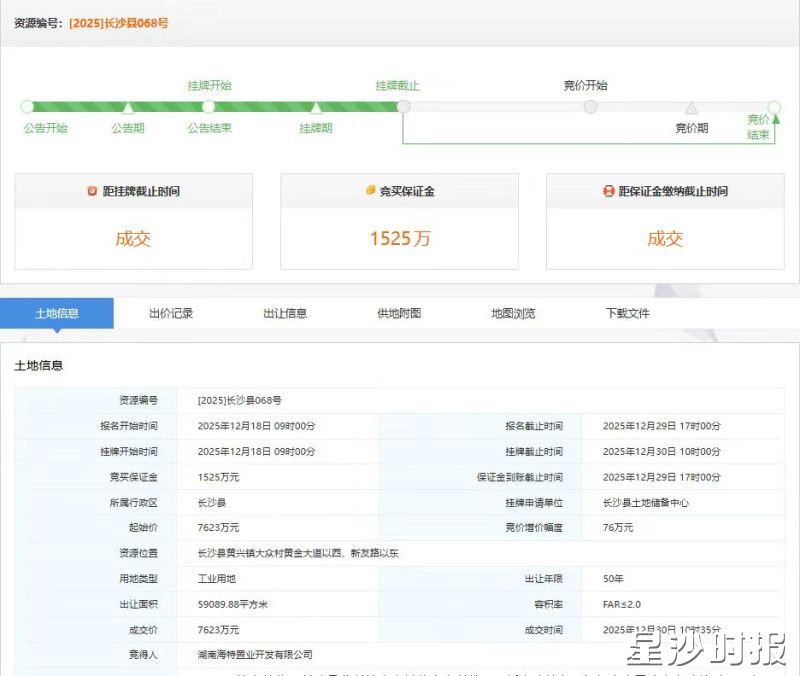
Task: Click the 公告开始 circle on the timeline
Action: [27, 106]
